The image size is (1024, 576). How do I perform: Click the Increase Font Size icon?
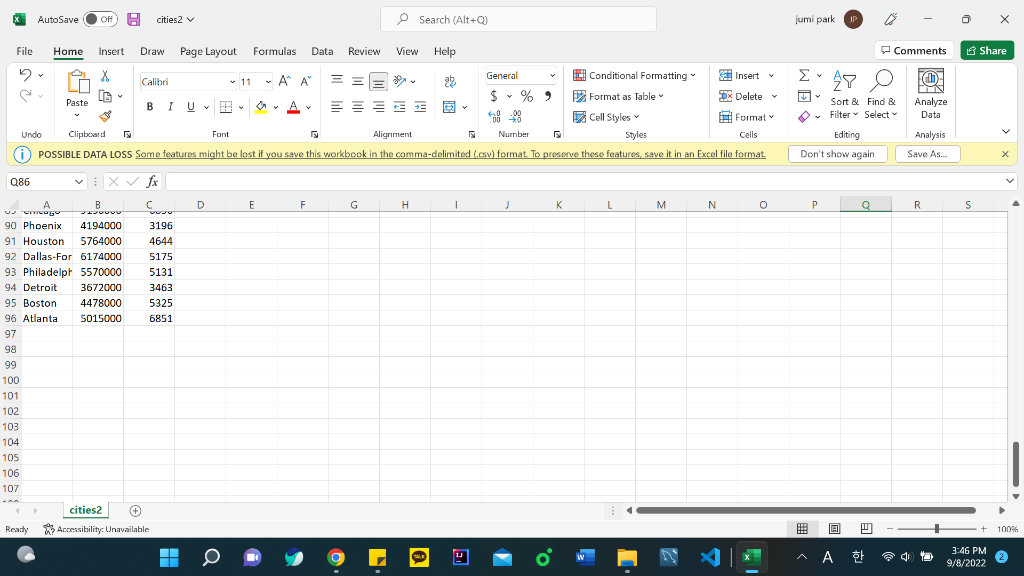[284, 81]
